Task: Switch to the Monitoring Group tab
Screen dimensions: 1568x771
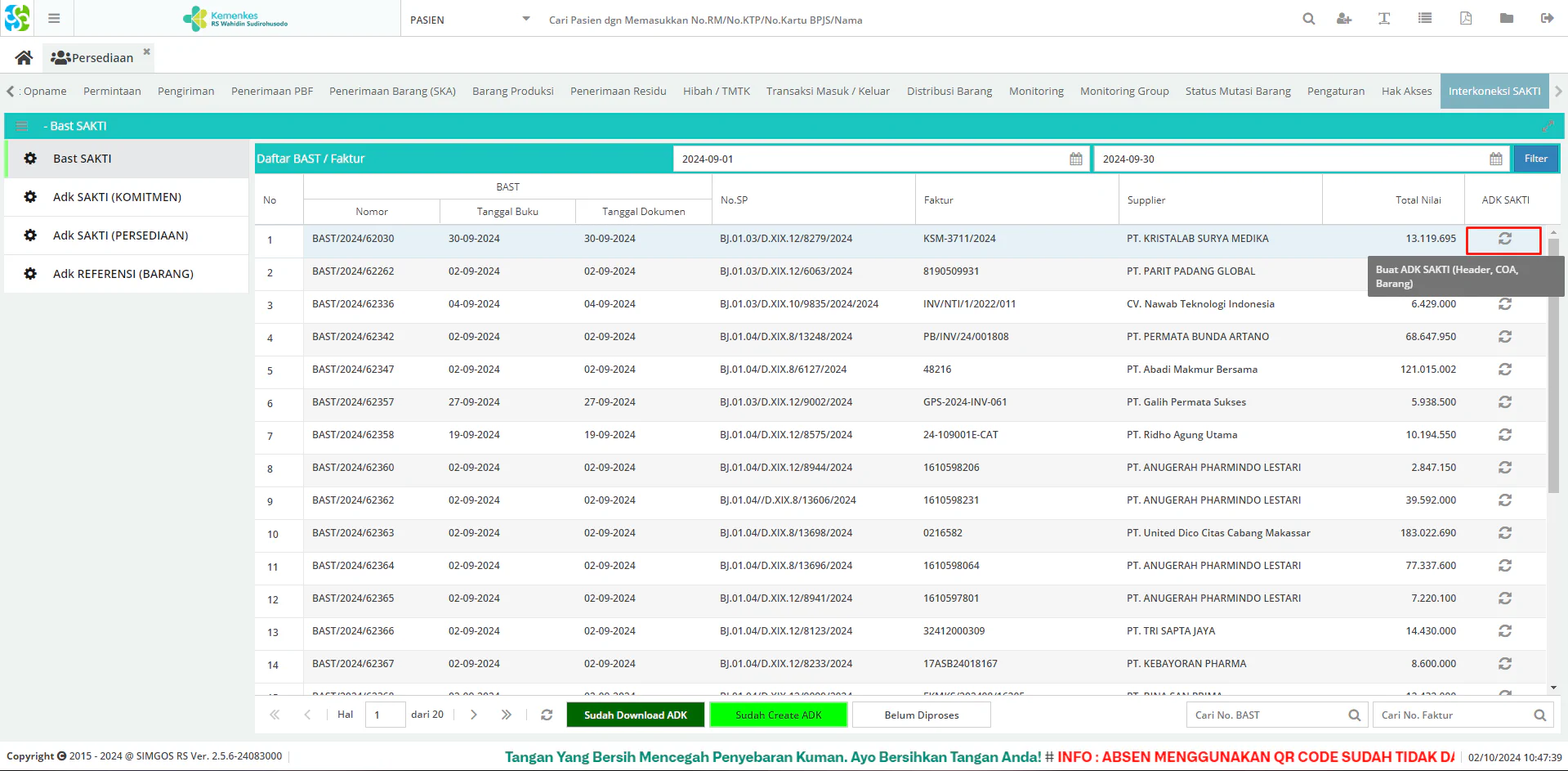Action: coord(1124,91)
